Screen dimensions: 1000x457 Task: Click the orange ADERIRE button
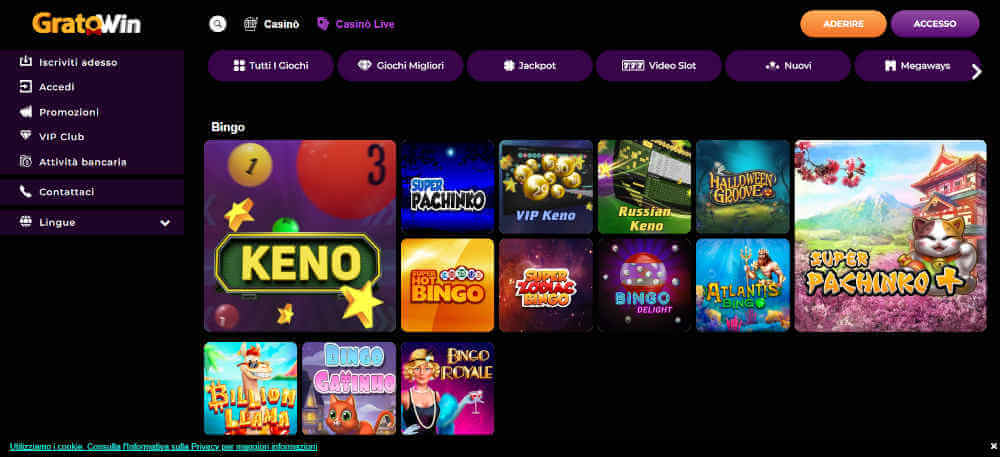click(843, 24)
